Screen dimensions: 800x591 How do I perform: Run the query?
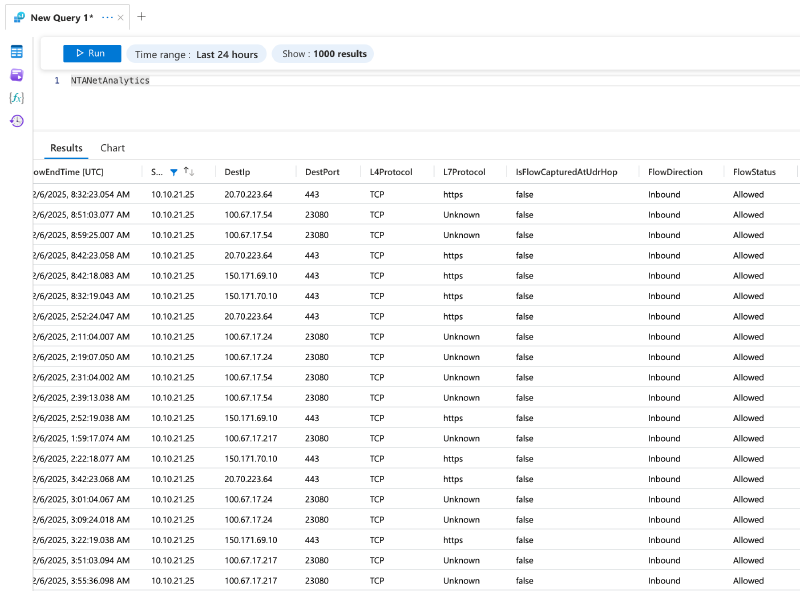click(x=92, y=53)
